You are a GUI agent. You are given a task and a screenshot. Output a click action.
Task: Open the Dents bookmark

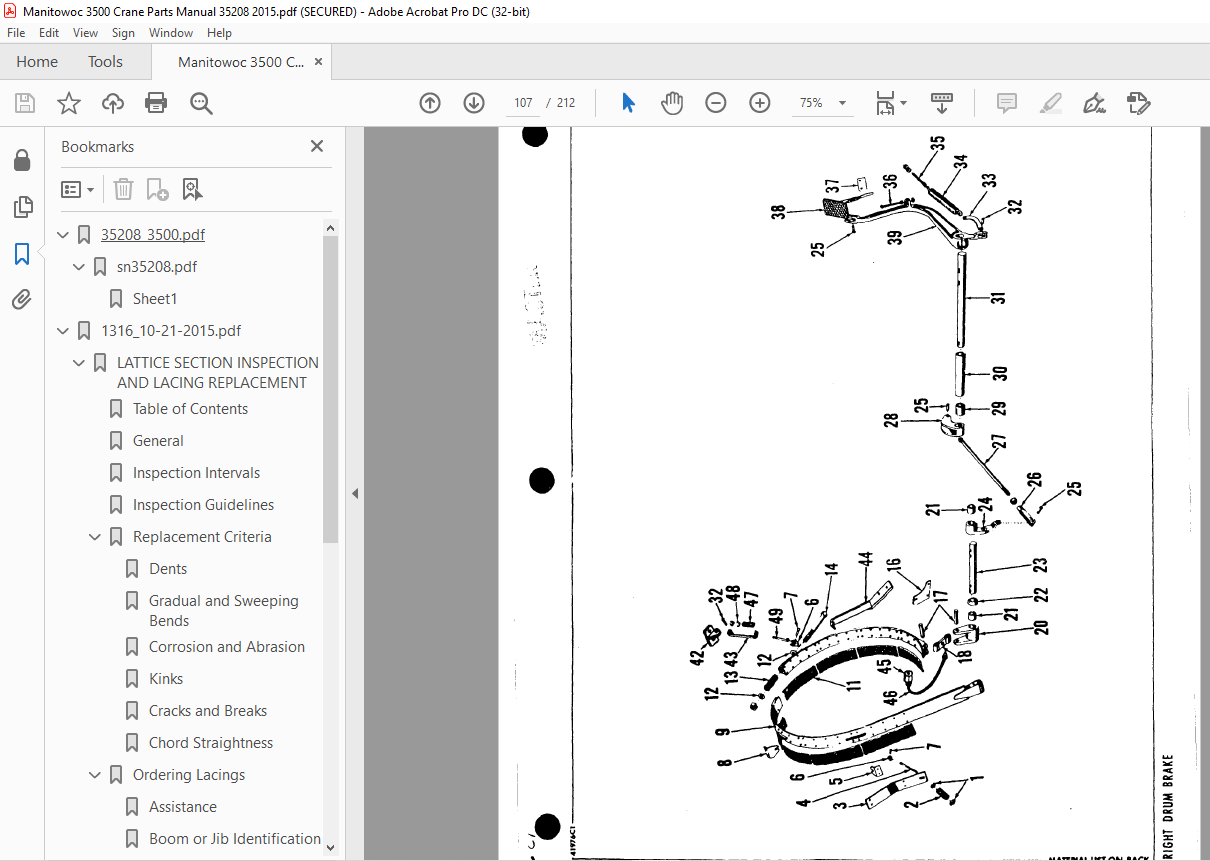click(x=168, y=569)
